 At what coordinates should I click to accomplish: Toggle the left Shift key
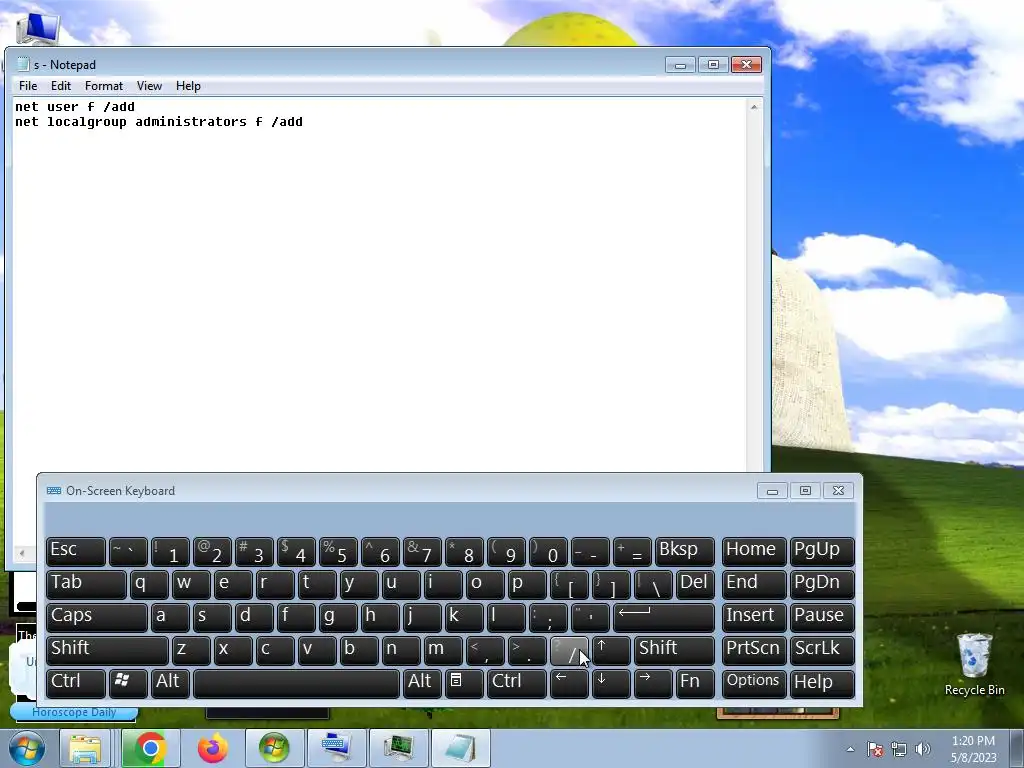107,650
